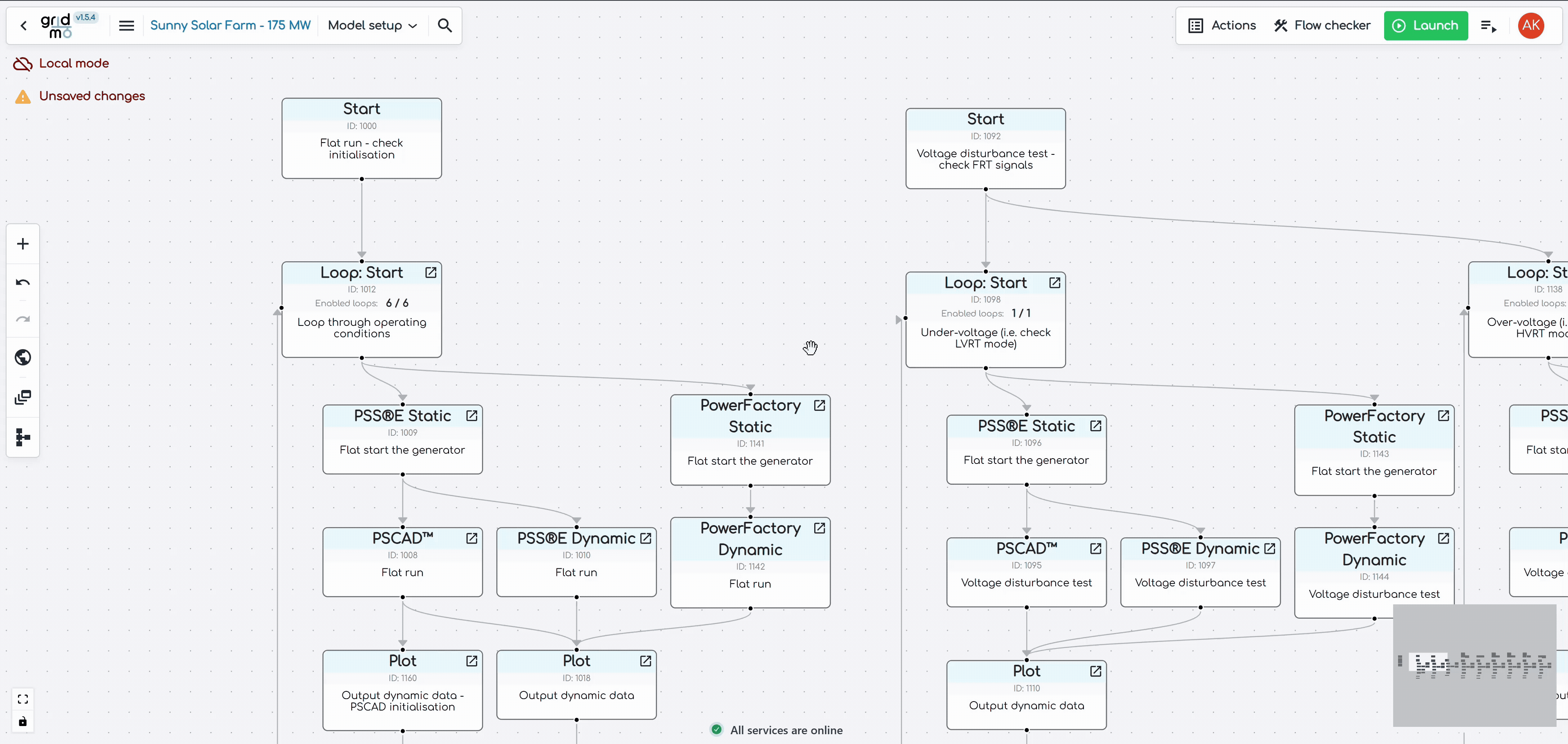Open PSS®E Static node 1009 details
This screenshot has width=1568, height=744.
click(472, 416)
